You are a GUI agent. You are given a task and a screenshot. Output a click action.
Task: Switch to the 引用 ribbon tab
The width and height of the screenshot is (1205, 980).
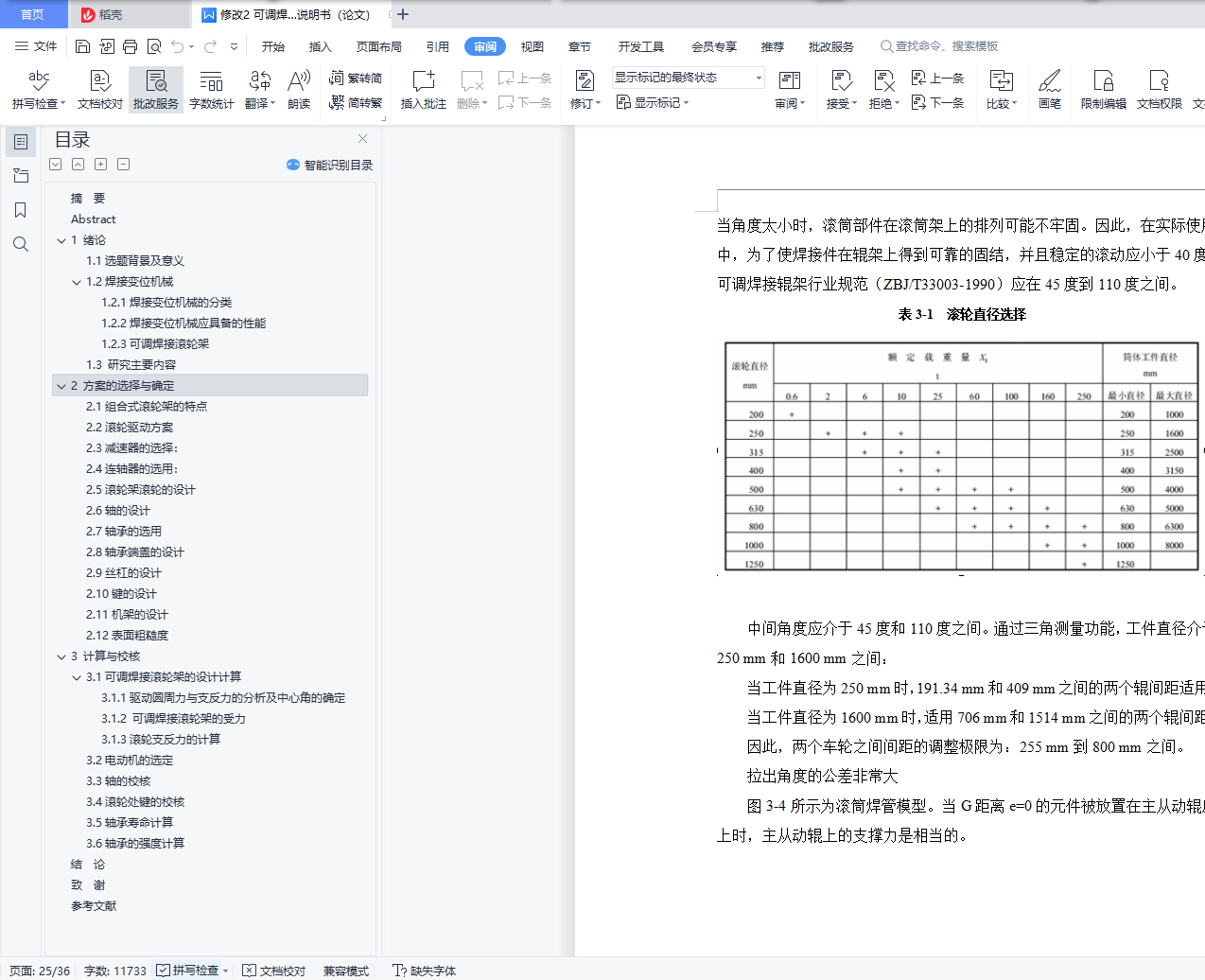tap(438, 46)
